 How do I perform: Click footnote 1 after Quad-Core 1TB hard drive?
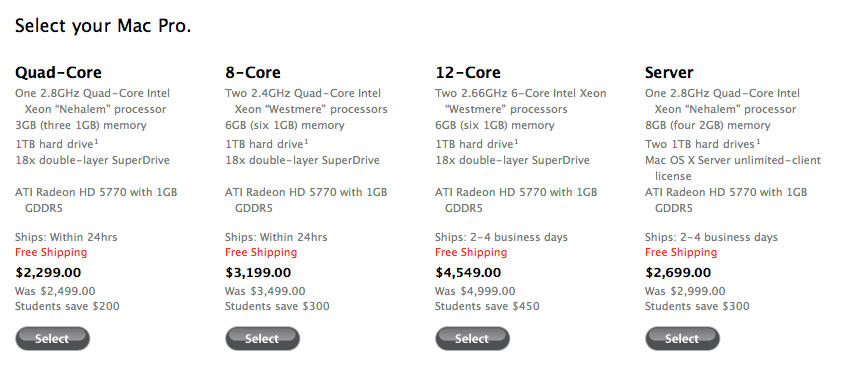(x=96, y=142)
